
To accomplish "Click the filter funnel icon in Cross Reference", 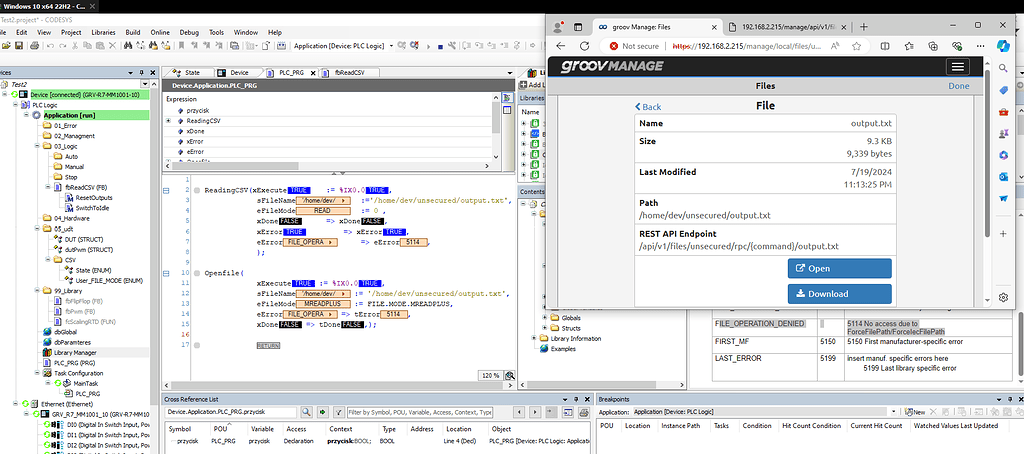I will coord(339,412).
